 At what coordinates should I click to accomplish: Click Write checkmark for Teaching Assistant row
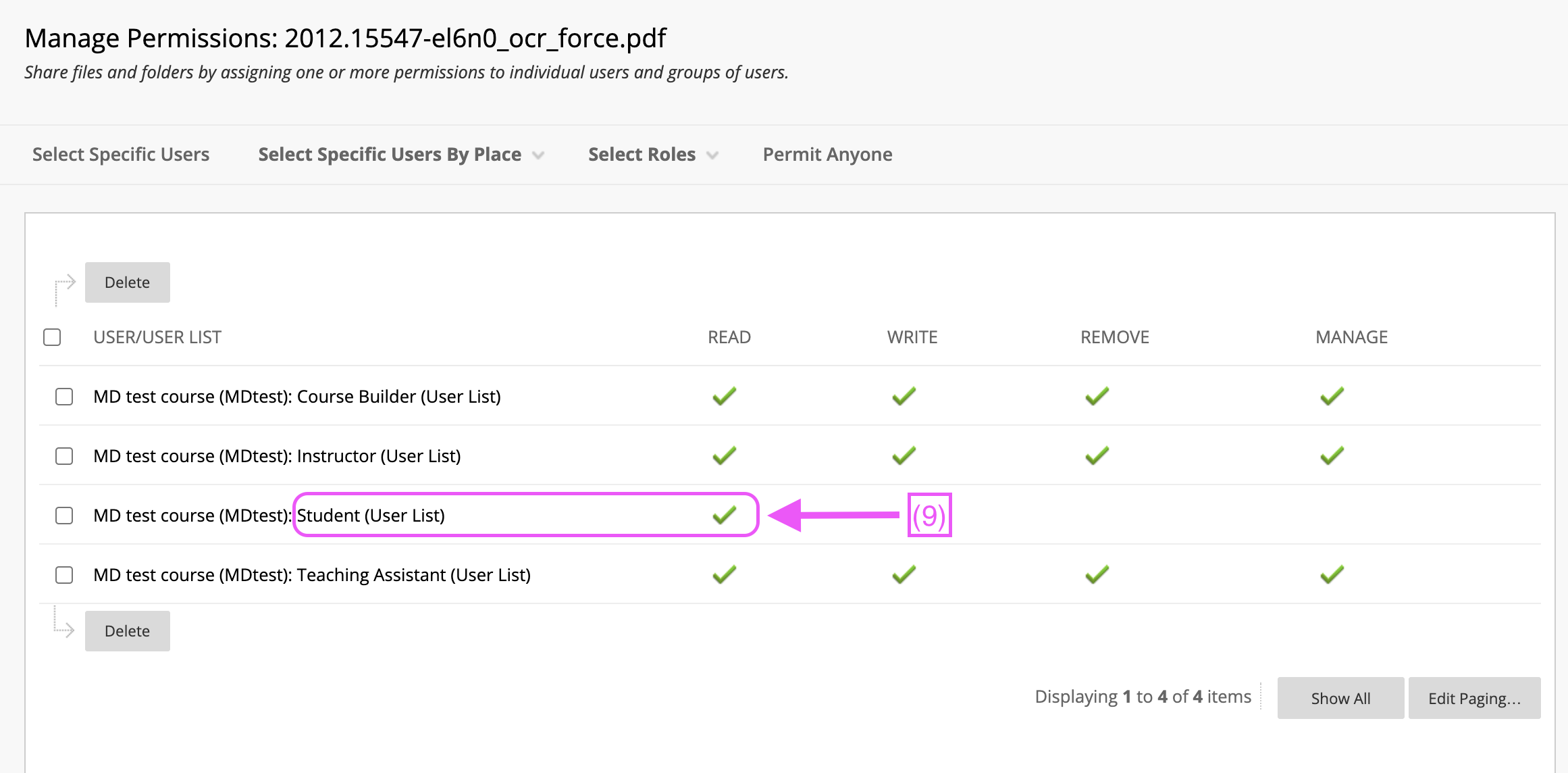click(904, 574)
